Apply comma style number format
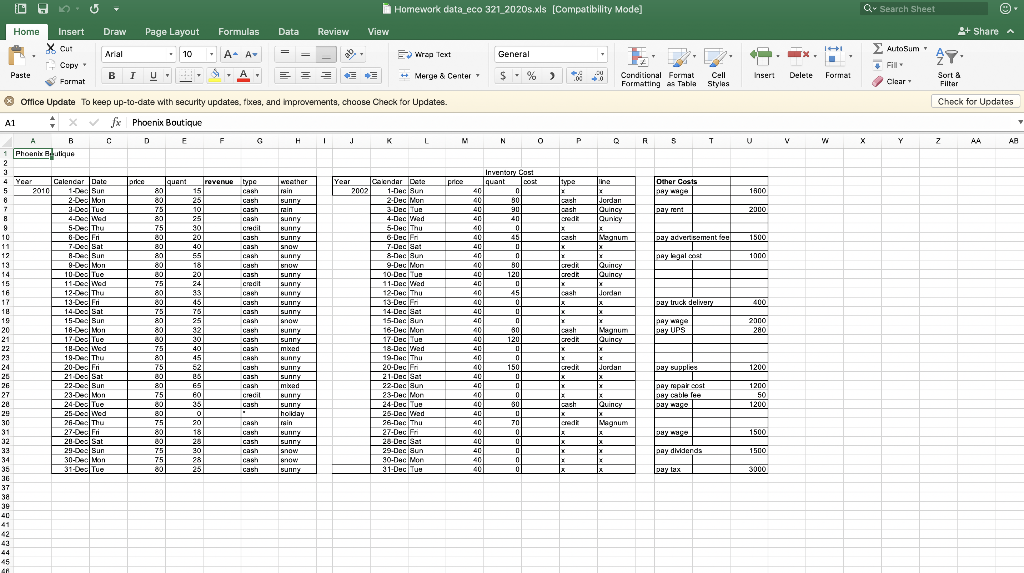The image size is (1024, 573). point(552,76)
